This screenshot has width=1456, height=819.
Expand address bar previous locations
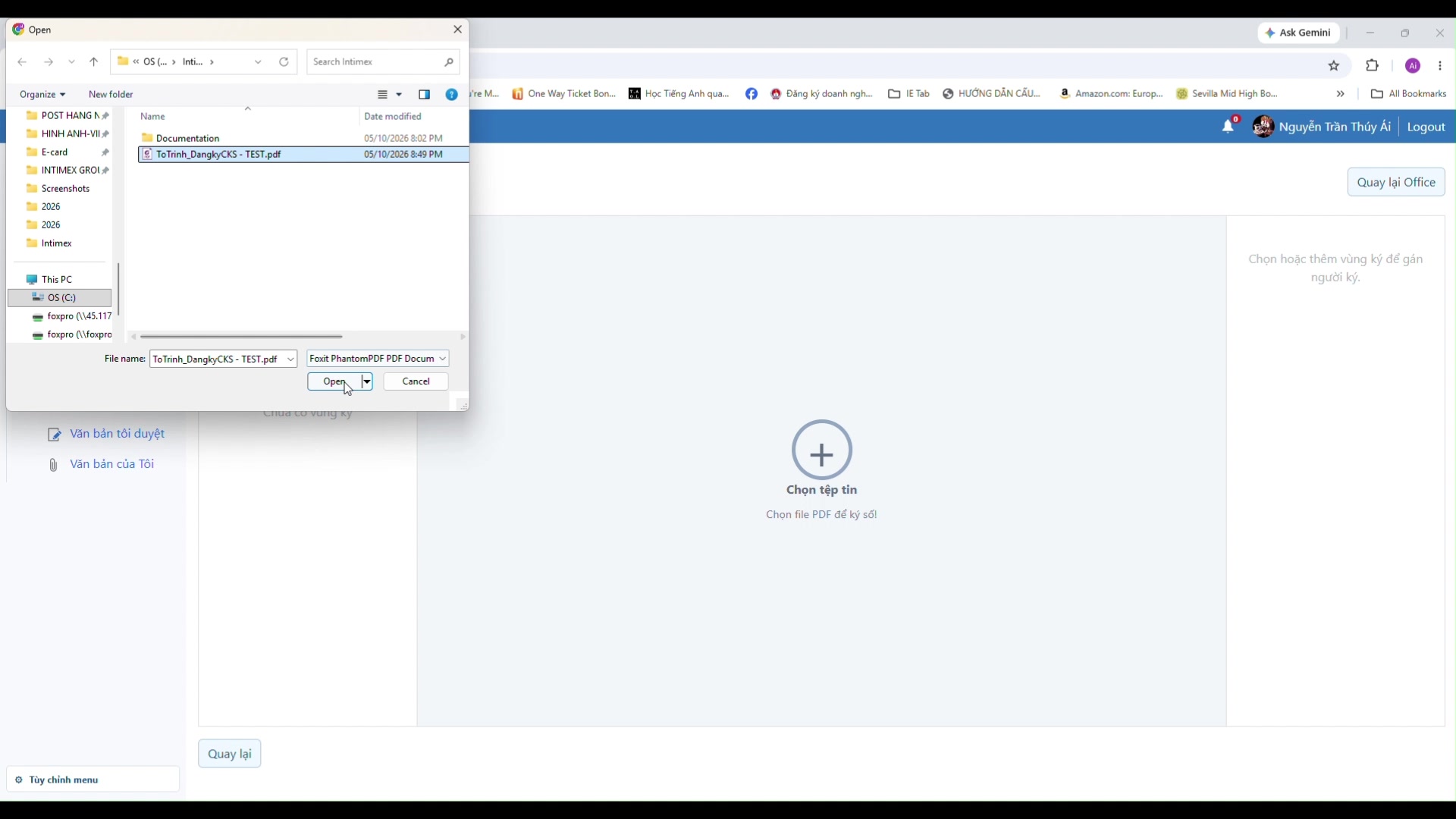[259, 62]
